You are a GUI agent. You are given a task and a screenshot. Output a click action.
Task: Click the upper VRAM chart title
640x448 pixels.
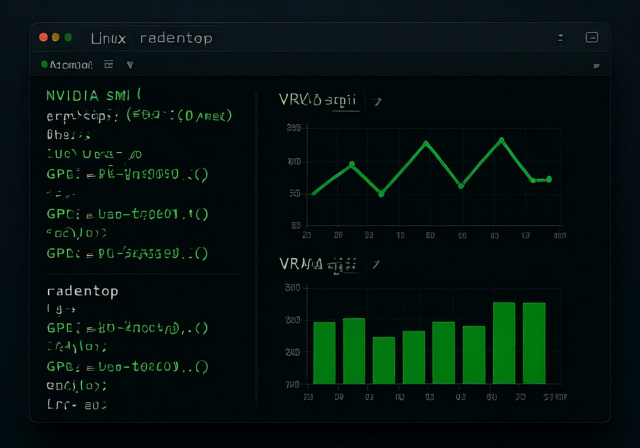[318, 100]
